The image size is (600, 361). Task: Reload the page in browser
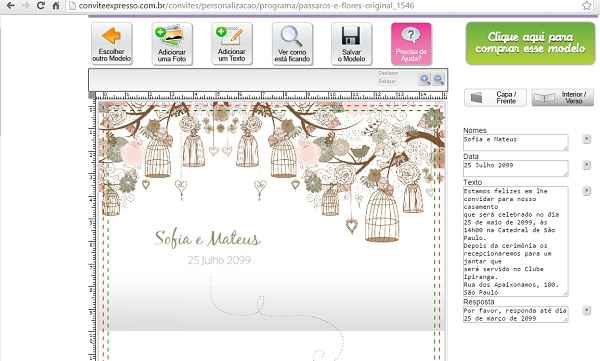click(x=40, y=5)
